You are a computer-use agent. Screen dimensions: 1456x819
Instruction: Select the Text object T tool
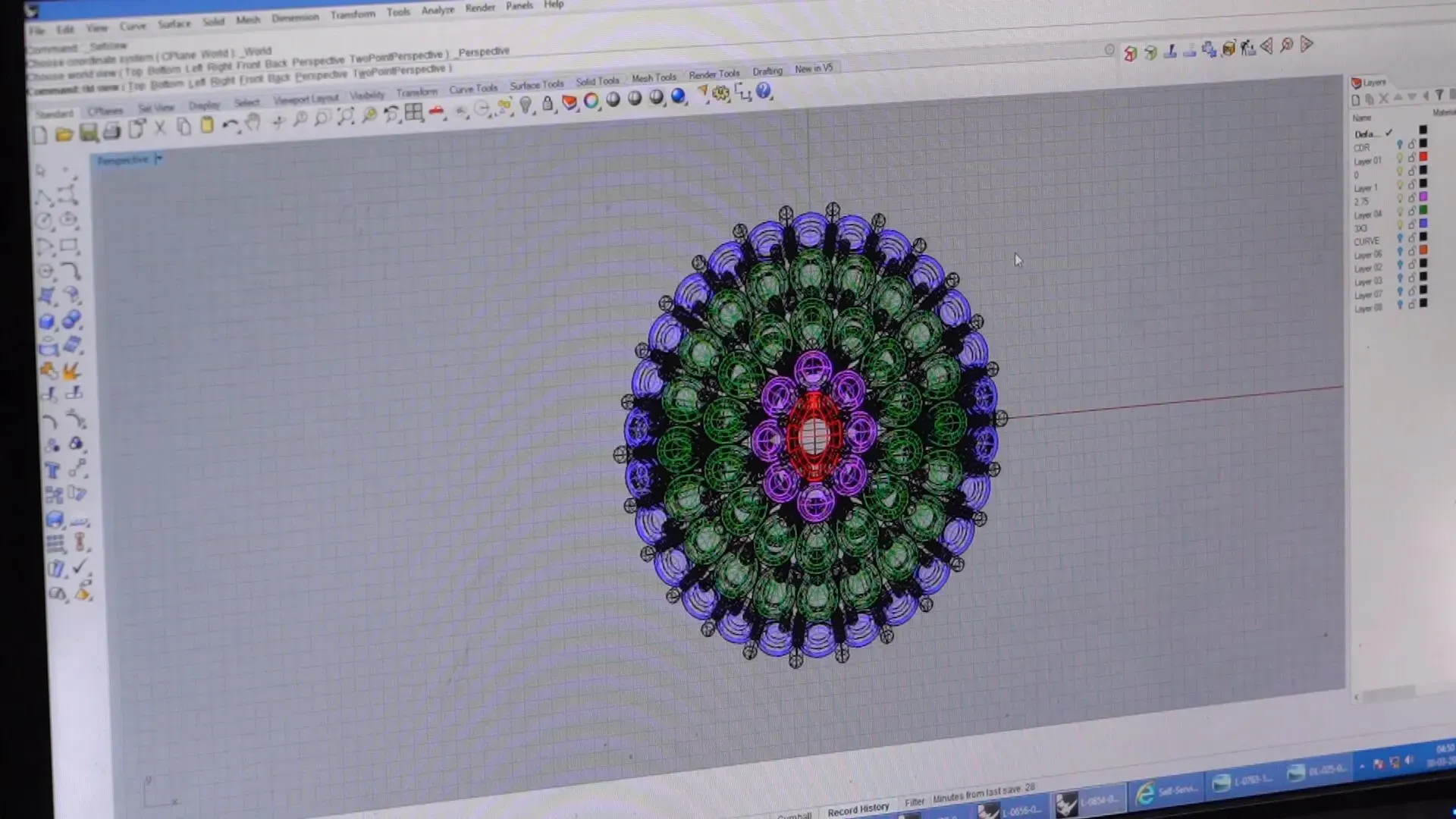[52, 471]
